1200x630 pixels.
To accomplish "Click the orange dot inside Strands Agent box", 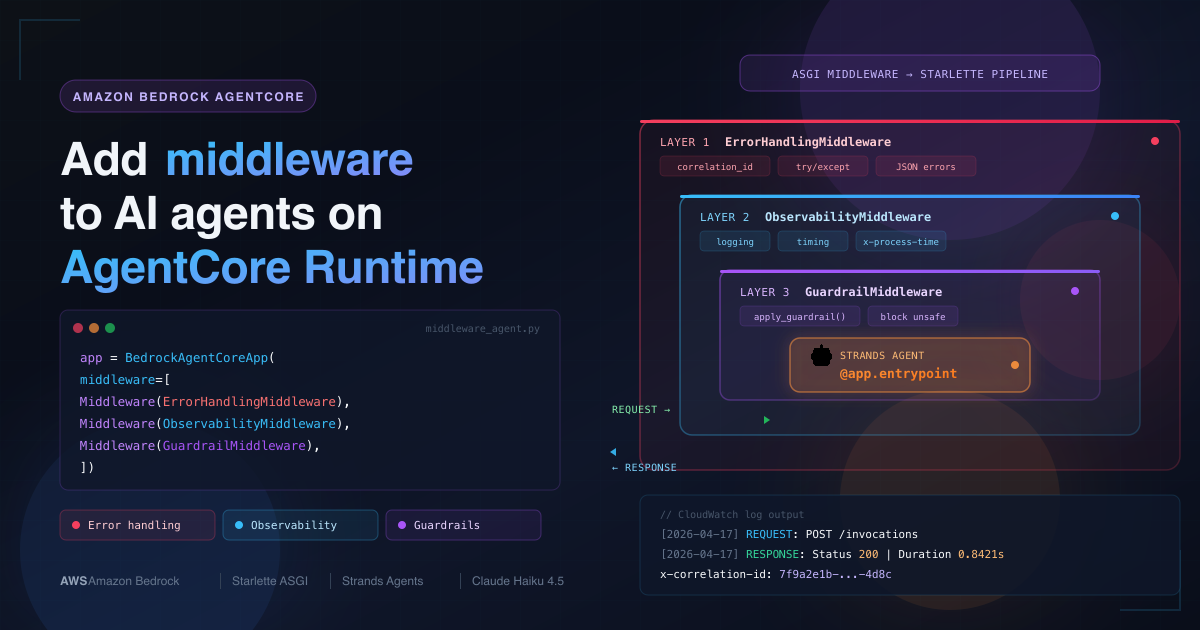I will pos(1015,365).
